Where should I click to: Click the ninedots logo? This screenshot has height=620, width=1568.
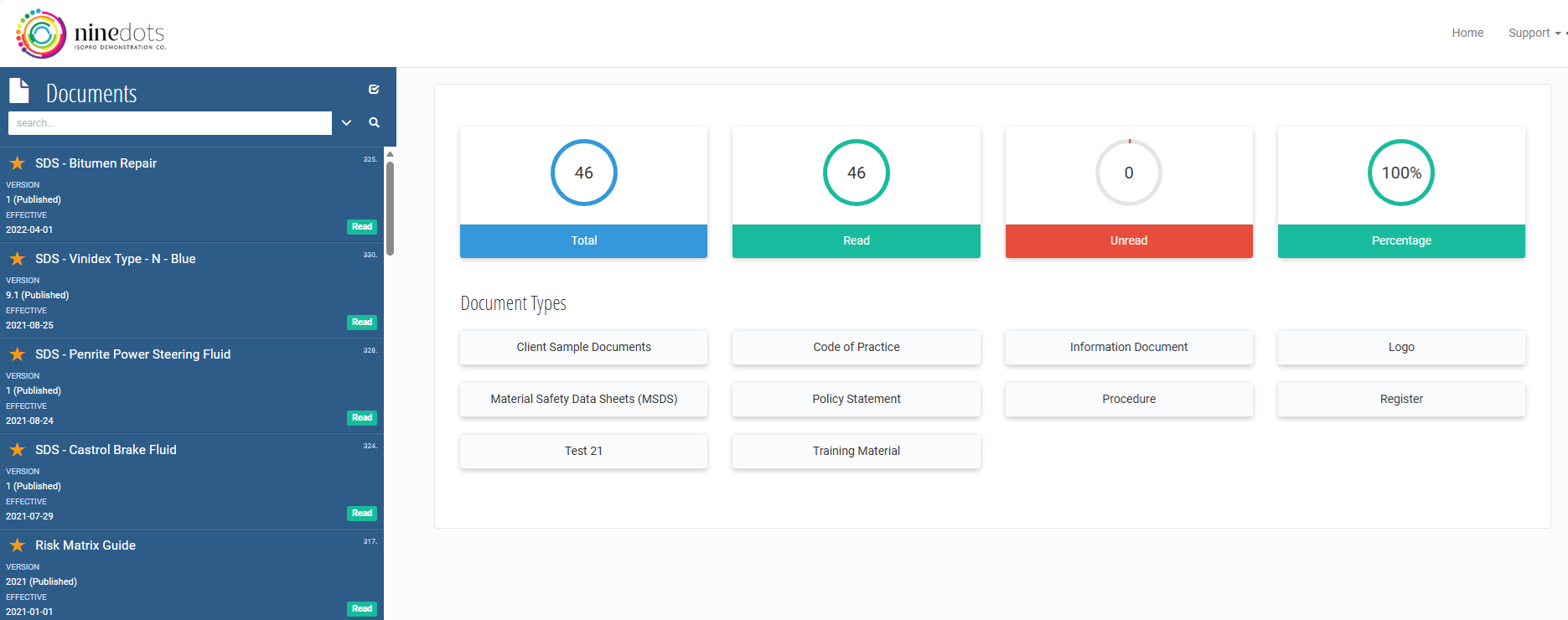pos(91,34)
